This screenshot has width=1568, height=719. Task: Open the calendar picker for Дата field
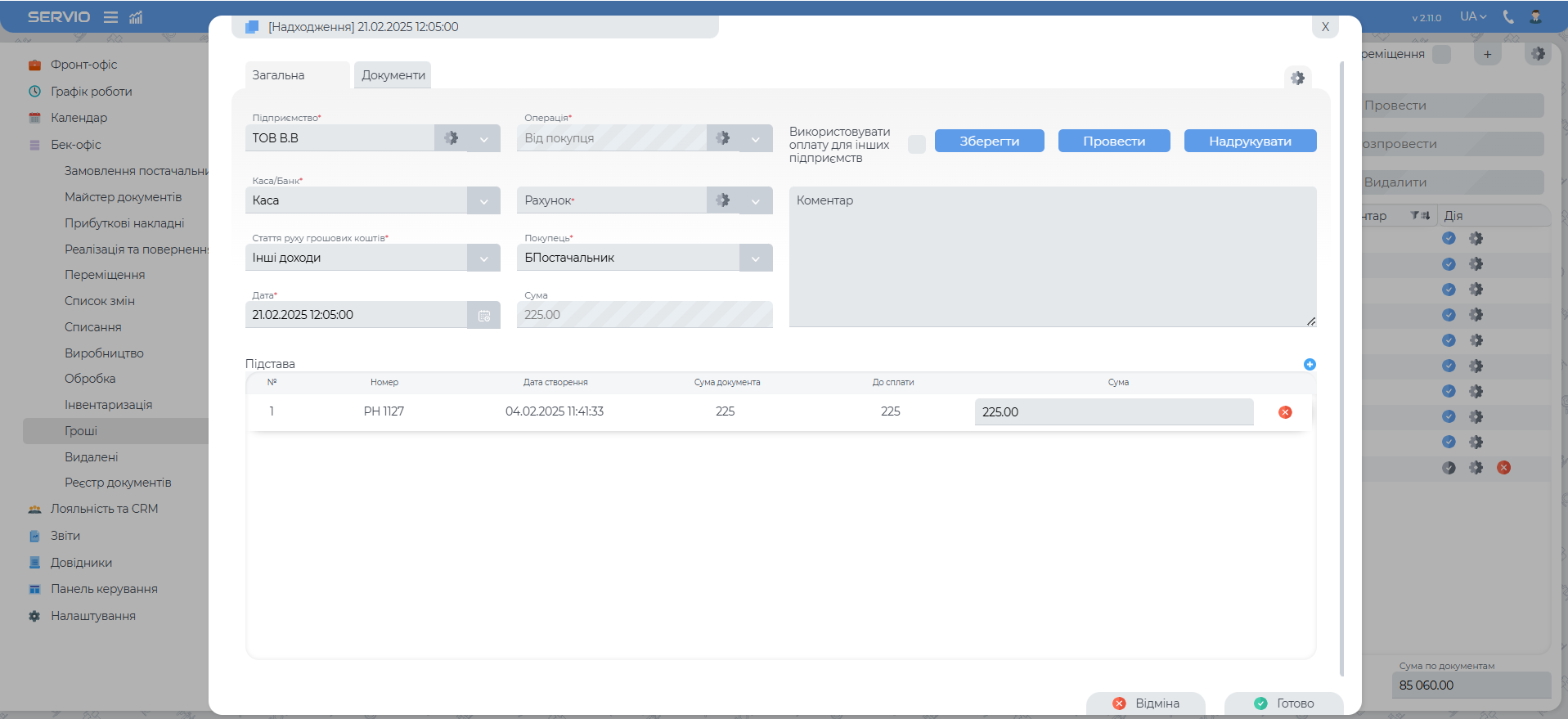(x=483, y=316)
